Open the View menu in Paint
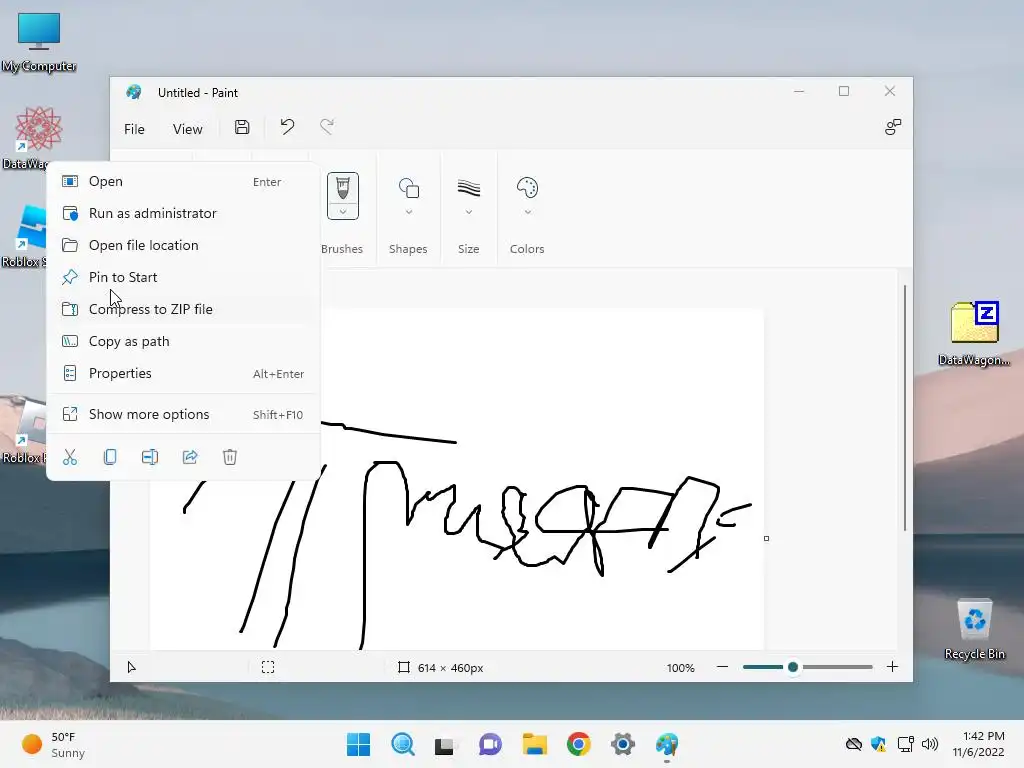Screen dimensions: 1024x768 (187, 129)
